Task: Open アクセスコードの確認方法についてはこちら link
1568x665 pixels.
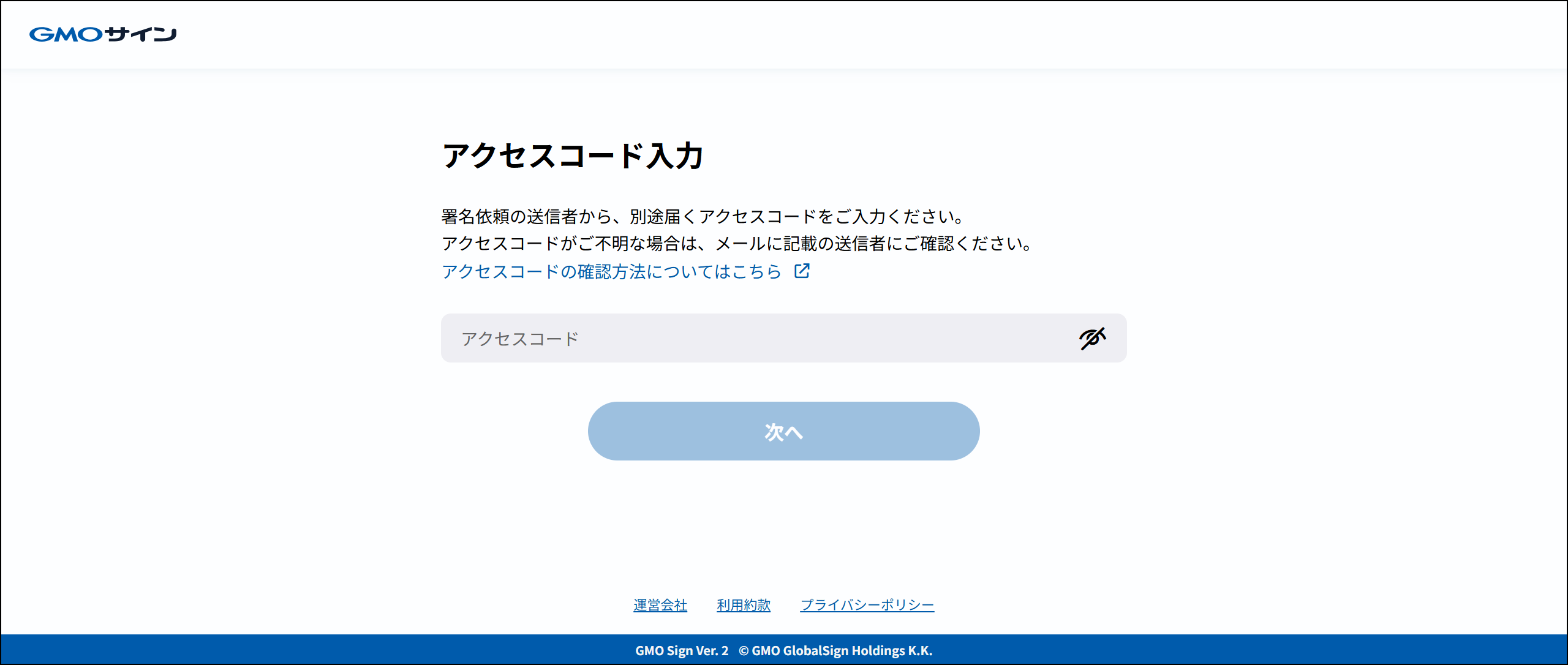Action: coord(611,271)
